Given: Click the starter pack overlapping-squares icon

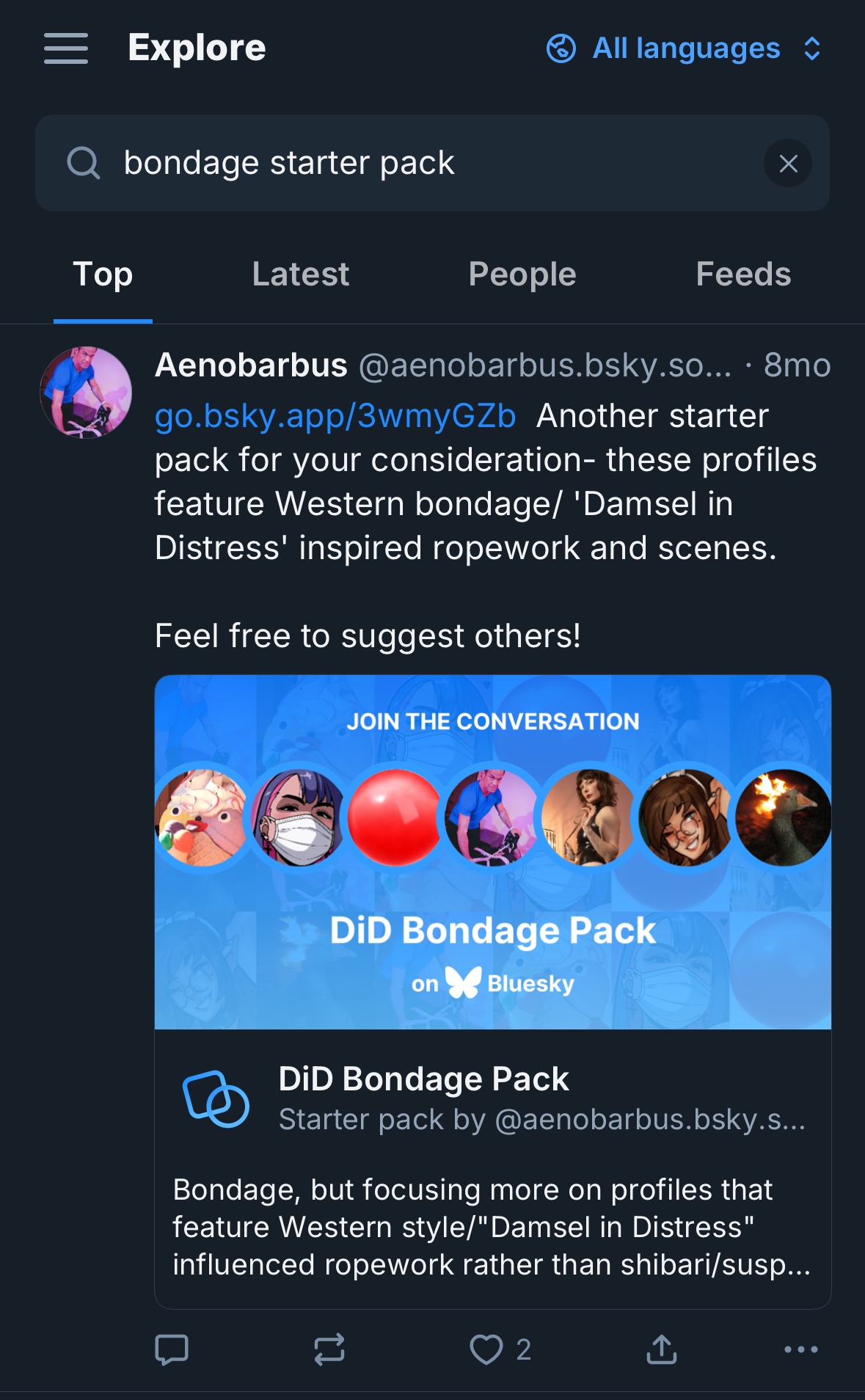Looking at the screenshot, I should (216, 1098).
